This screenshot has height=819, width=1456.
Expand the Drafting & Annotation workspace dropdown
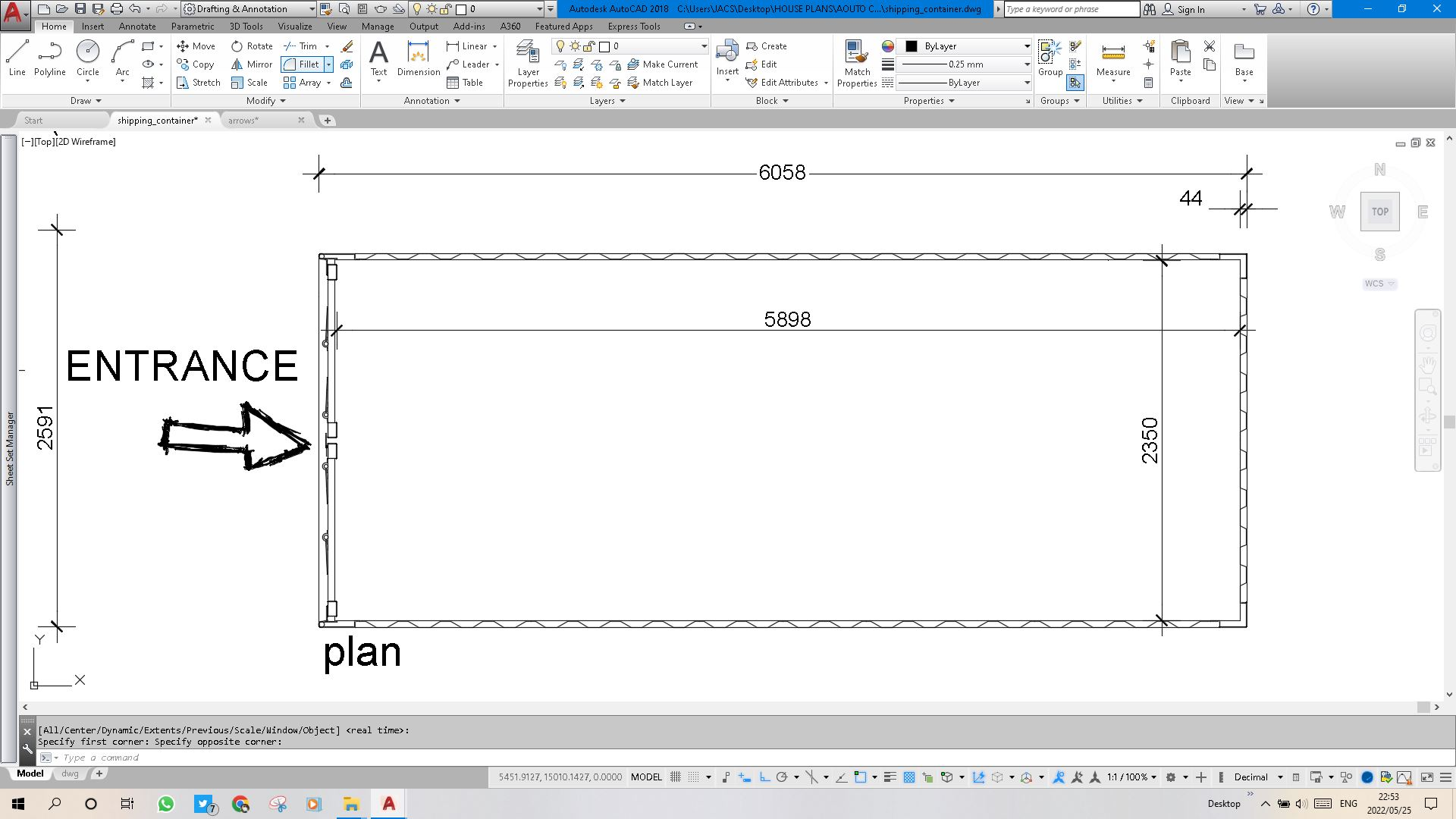[x=312, y=9]
